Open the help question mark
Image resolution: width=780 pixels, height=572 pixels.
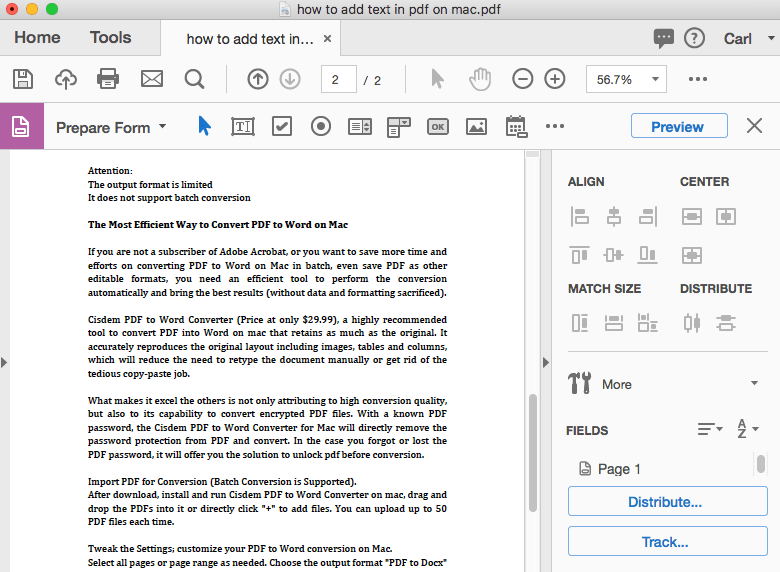click(694, 38)
